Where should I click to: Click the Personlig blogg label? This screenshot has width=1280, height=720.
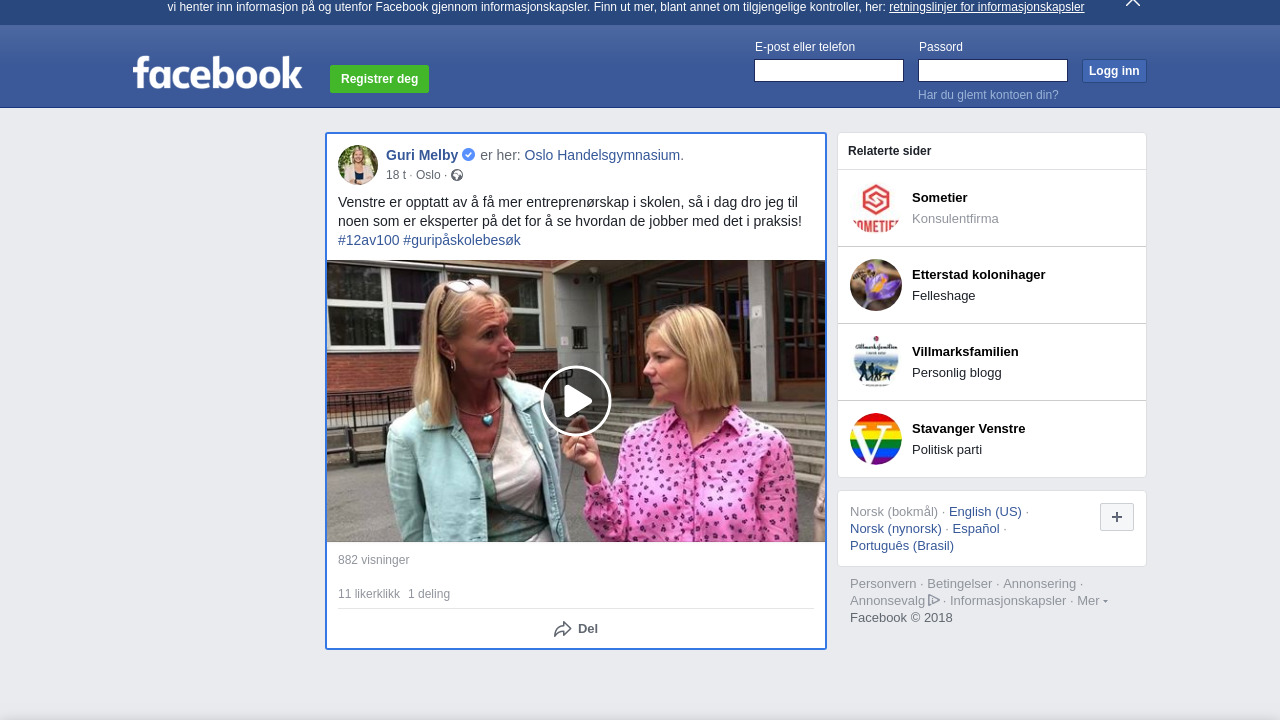point(957,373)
